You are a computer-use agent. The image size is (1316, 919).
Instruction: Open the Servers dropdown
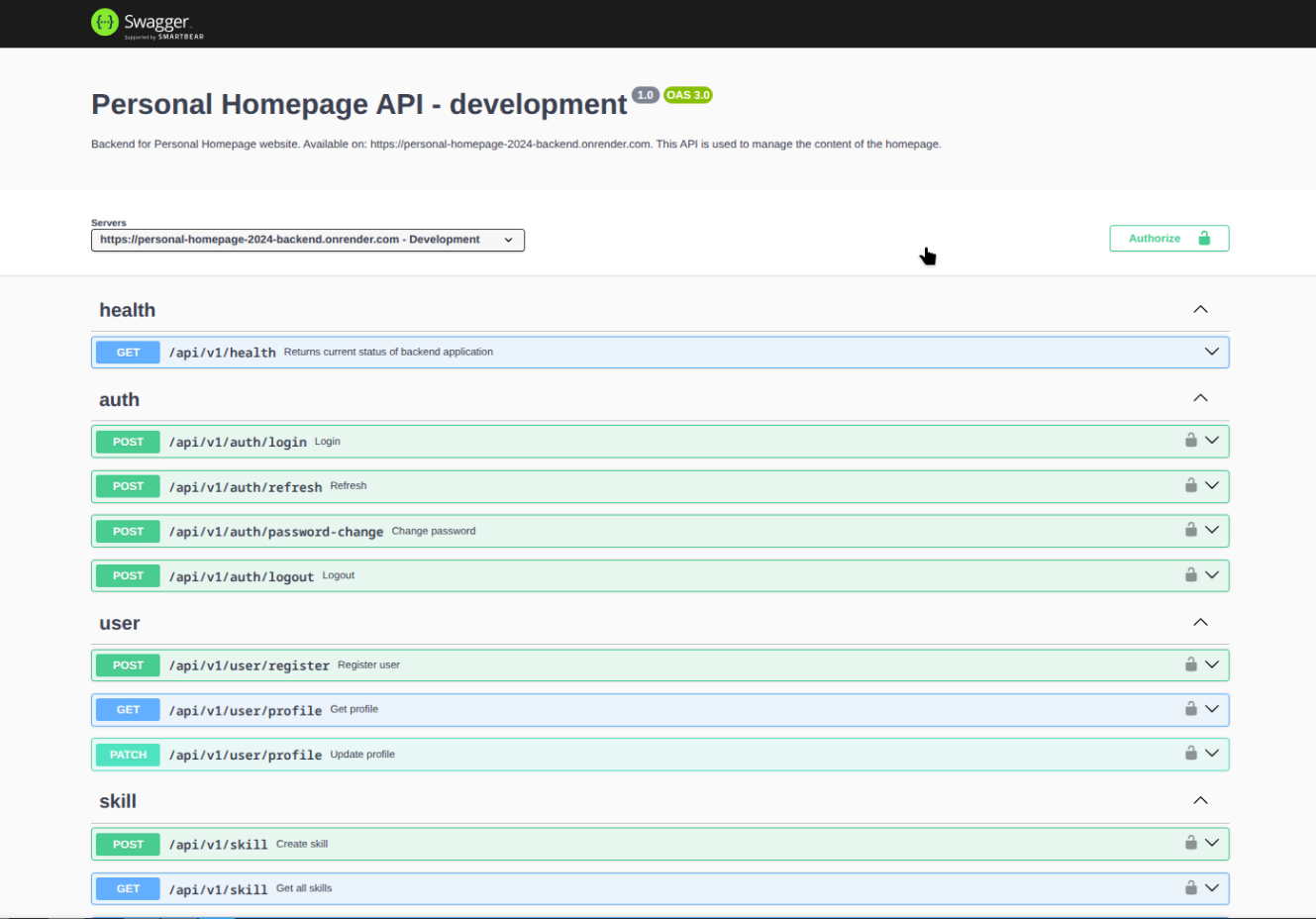click(308, 240)
